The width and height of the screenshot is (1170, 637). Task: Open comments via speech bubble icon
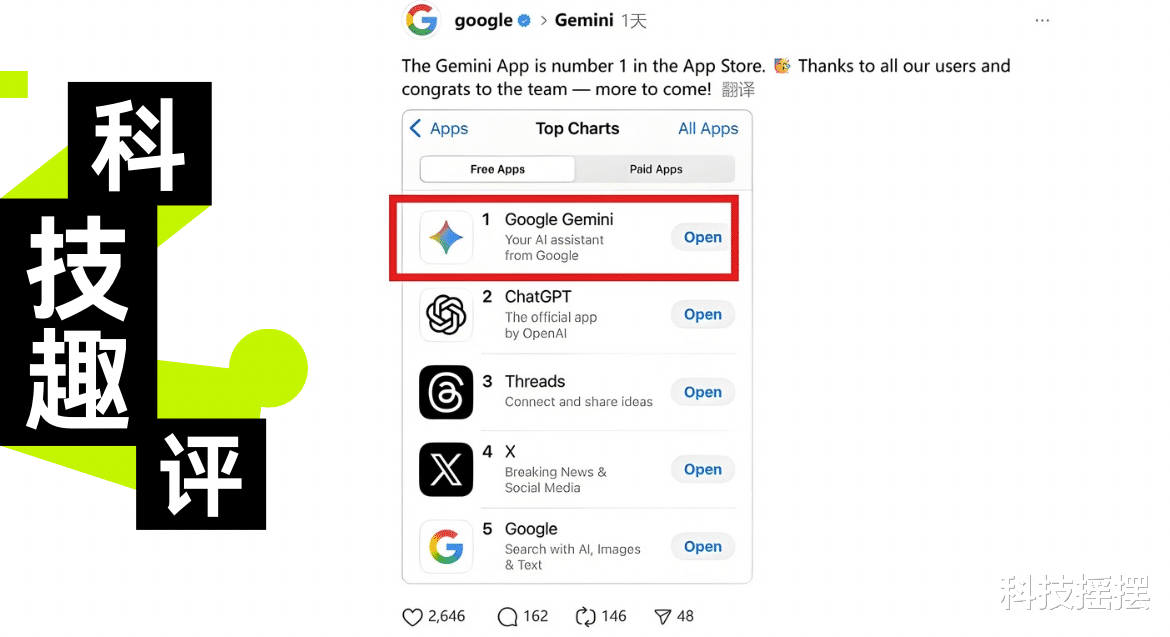click(507, 617)
